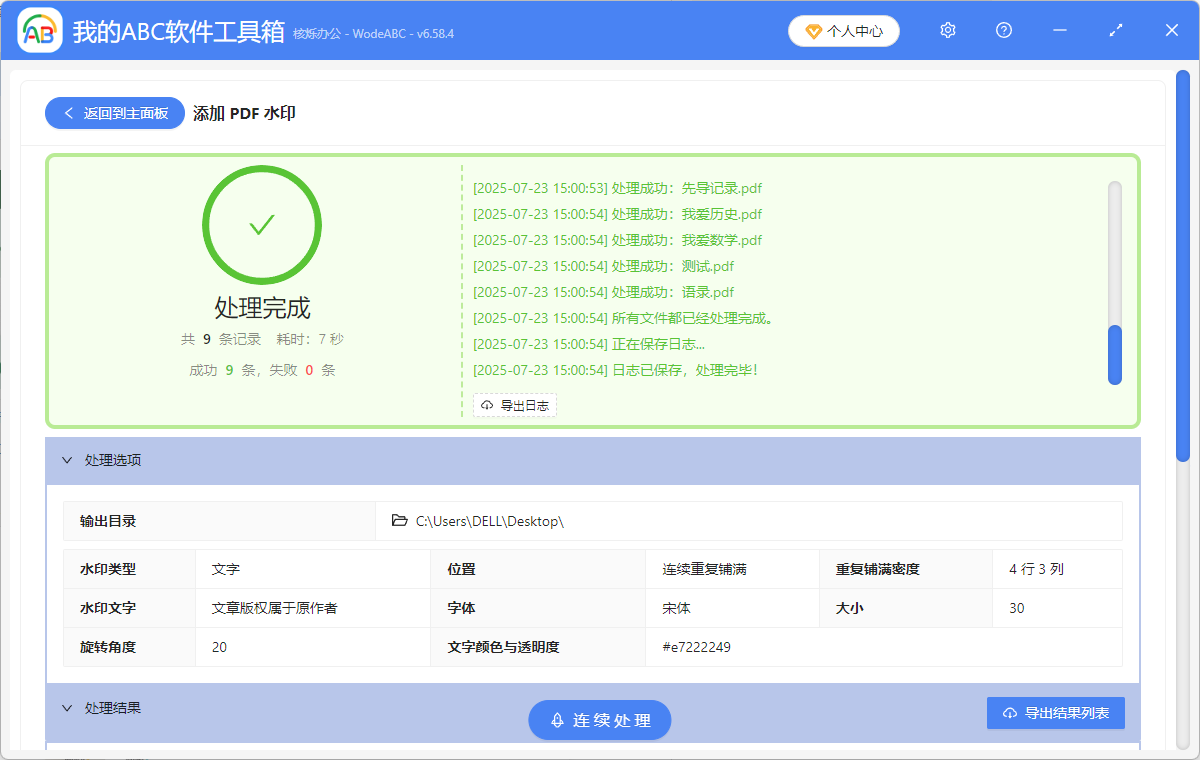Screen dimensions: 1200x760
Task: Collapse the 处理结果 section chevron
Action: tap(67, 708)
